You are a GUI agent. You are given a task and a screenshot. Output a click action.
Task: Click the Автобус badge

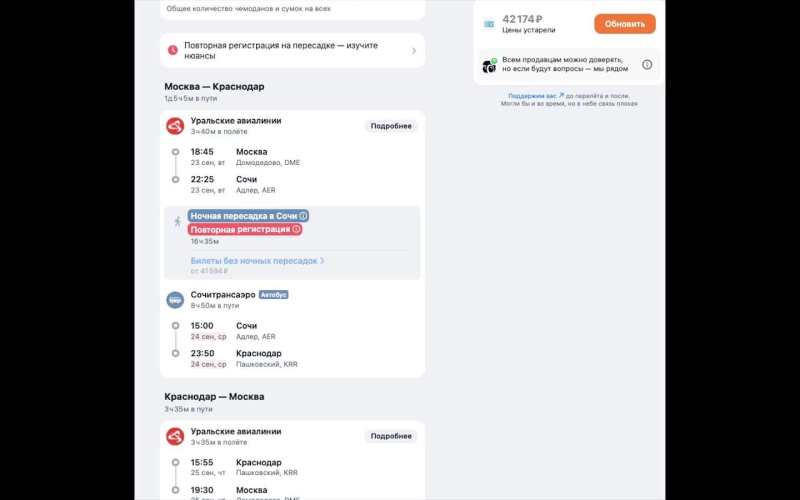pyautogui.click(x=273, y=295)
